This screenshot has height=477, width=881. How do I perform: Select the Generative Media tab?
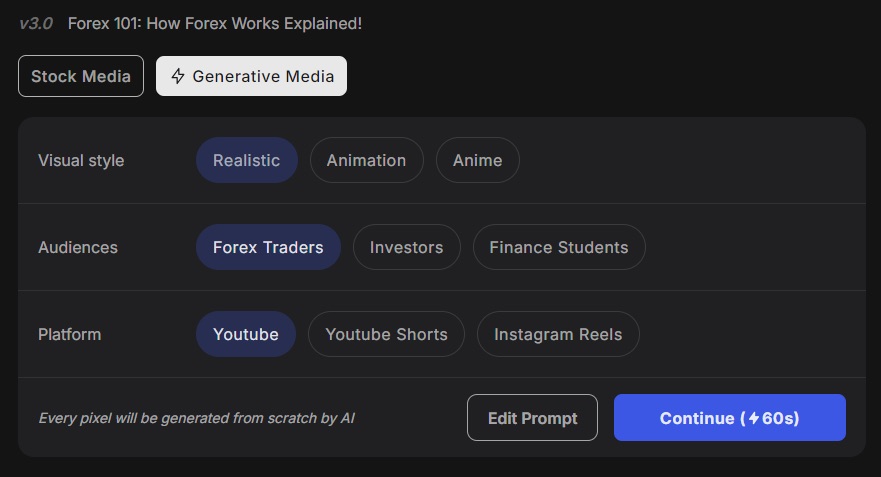coord(251,76)
